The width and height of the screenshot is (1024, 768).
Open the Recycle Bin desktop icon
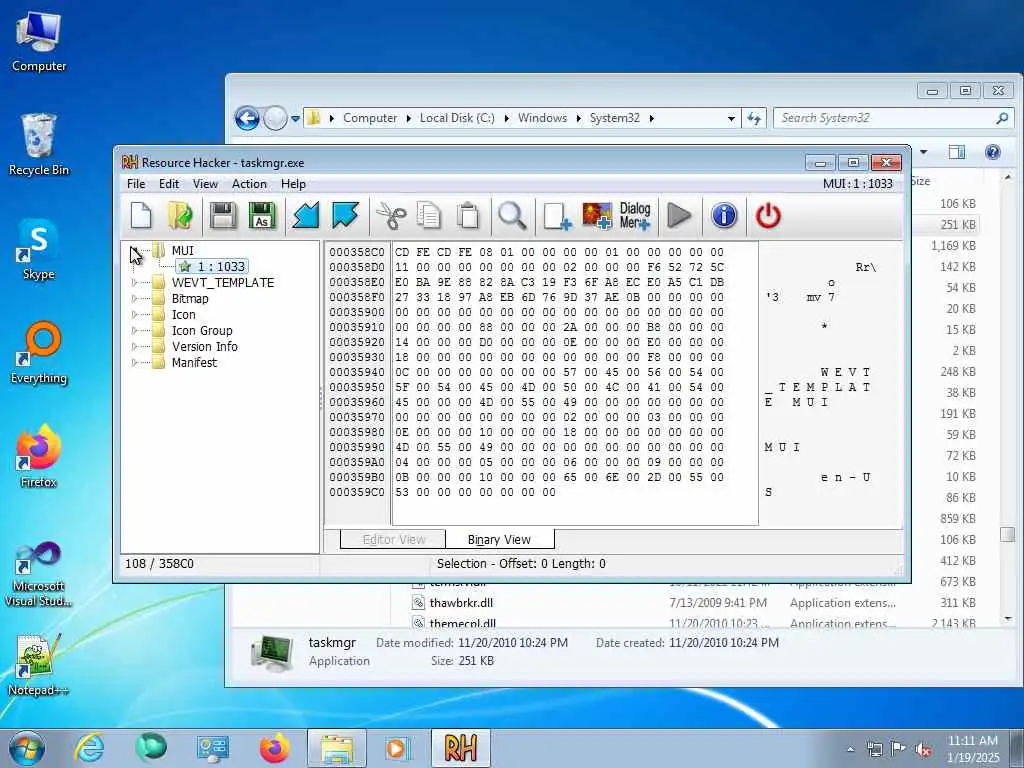pos(39,145)
